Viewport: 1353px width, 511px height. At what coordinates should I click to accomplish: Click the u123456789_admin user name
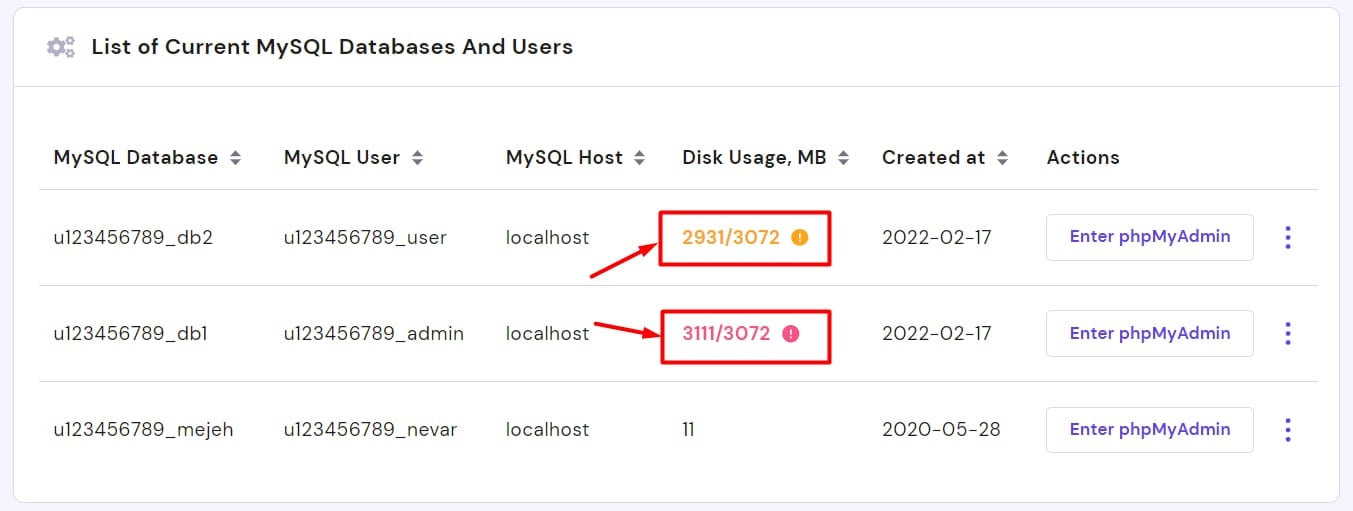pyautogui.click(x=373, y=334)
